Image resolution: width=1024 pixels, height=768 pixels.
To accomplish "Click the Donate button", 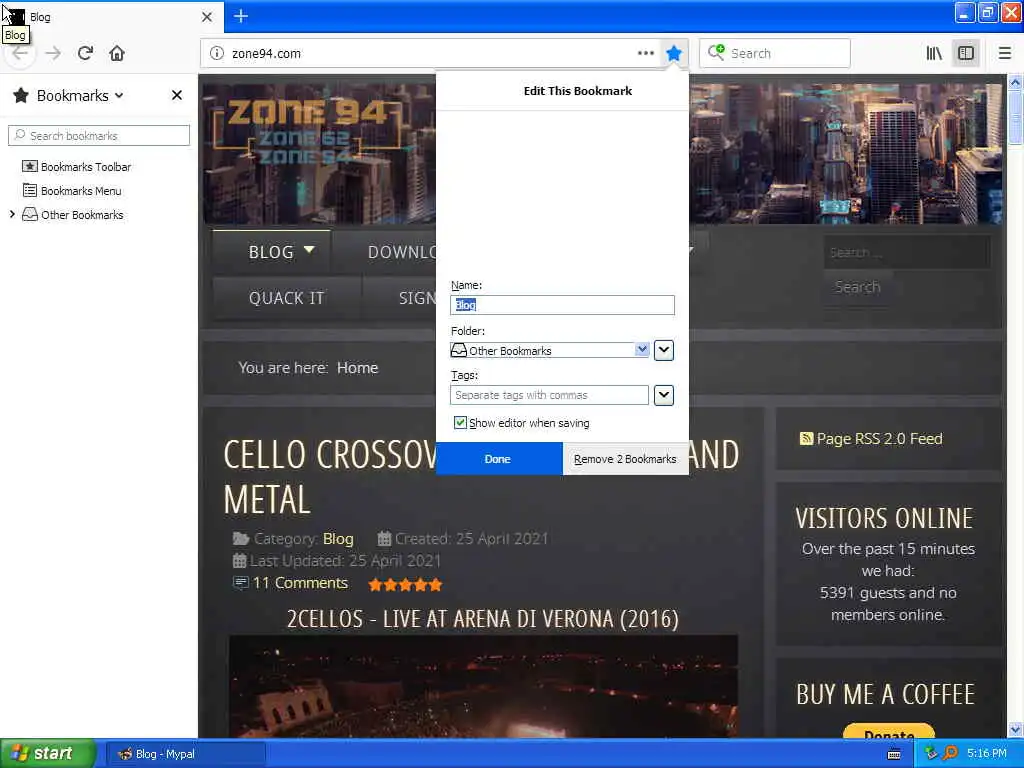I will (x=889, y=731).
